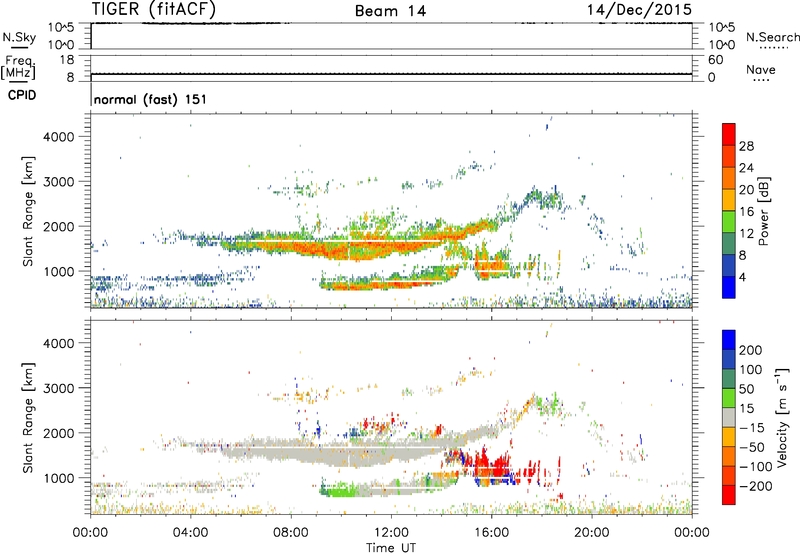The image size is (800, 554).
Task: Click the 'TIGER (fitACF)' title text
Action: (x=154, y=9)
